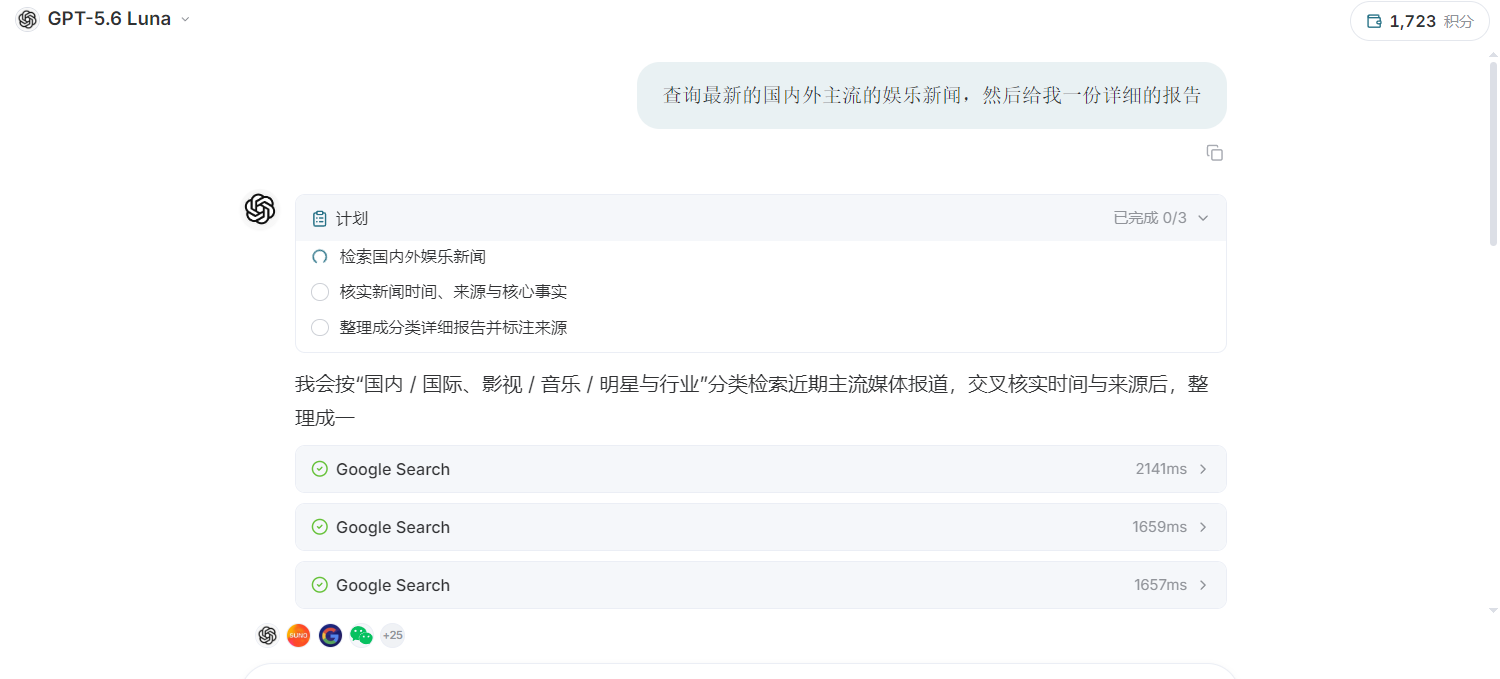
Task: Copy the user message with the copy icon
Action: point(1214,153)
